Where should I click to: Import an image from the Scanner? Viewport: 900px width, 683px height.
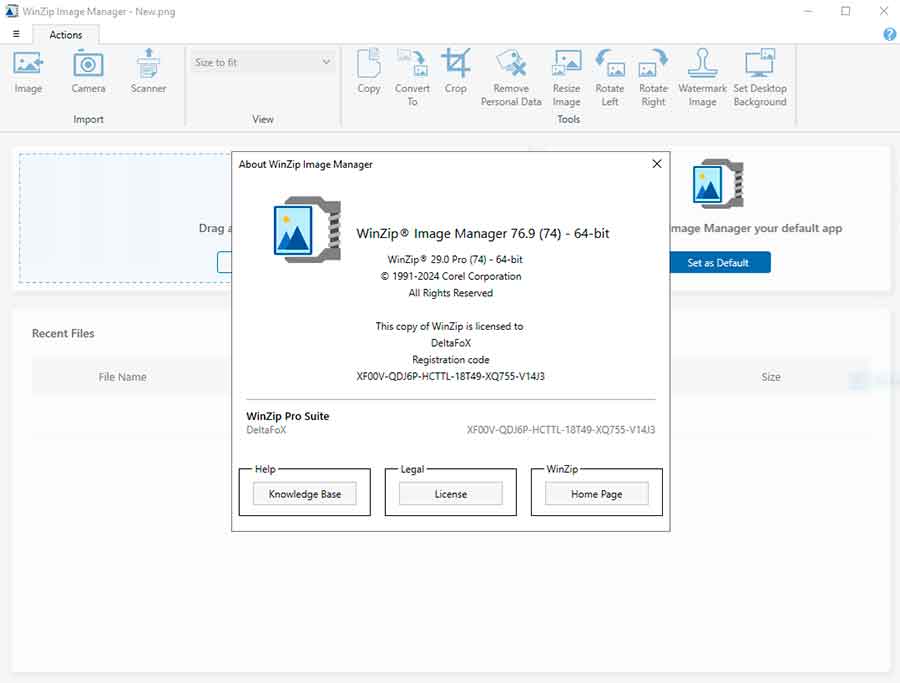148,72
